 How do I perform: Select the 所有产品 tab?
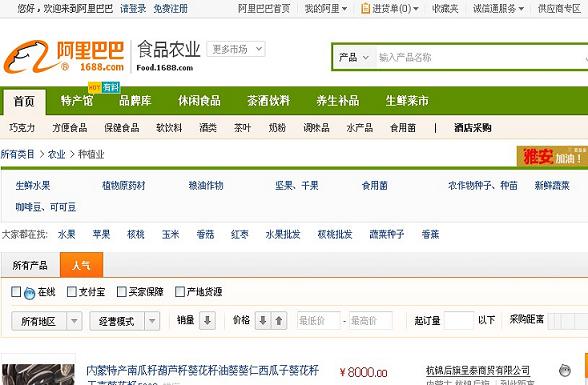pyautogui.click(x=30, y=265)
